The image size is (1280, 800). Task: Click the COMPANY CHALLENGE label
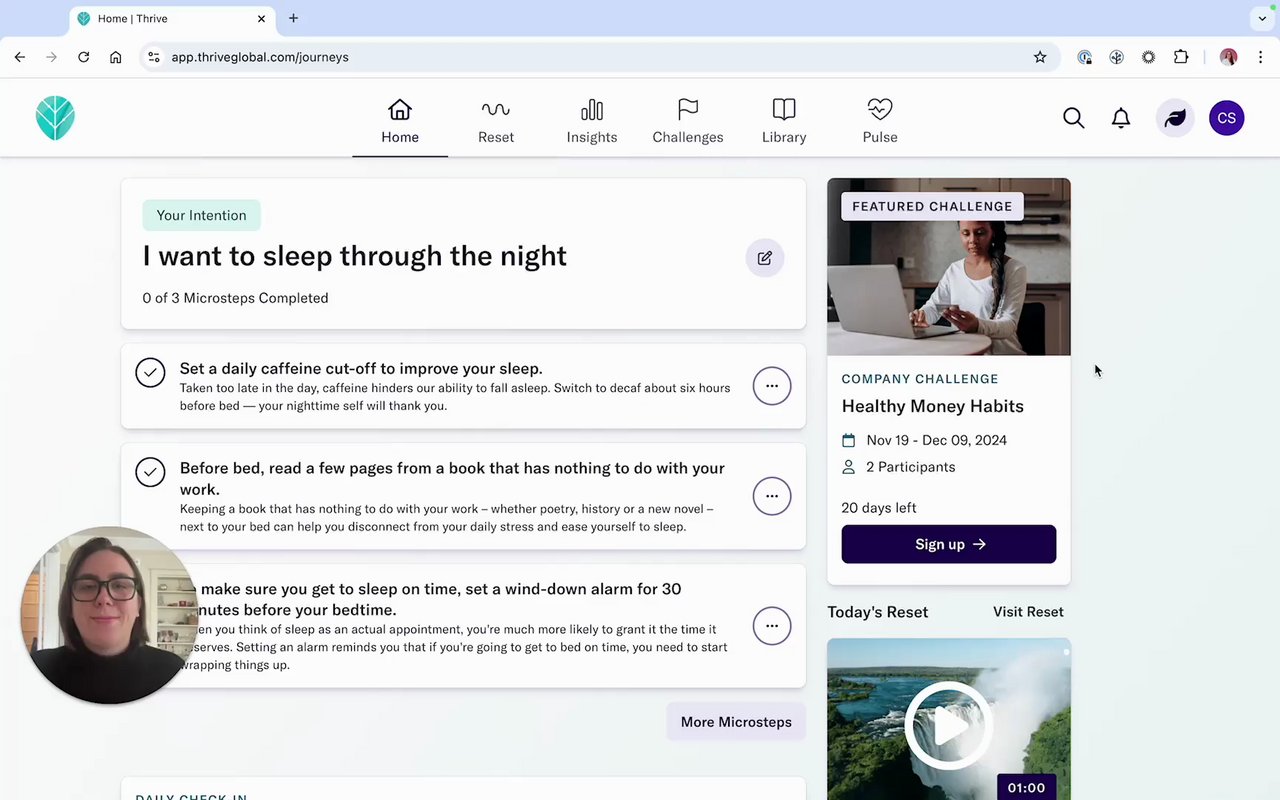(x=920, y=379)
